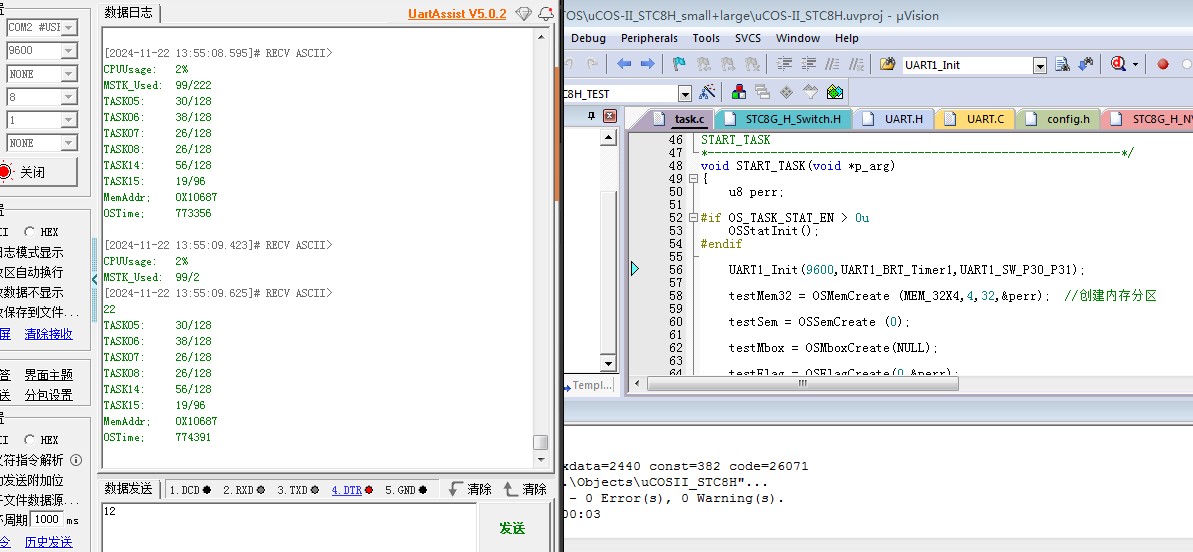
Task: Open the Tools menu
Action: [x=706, y=38]
